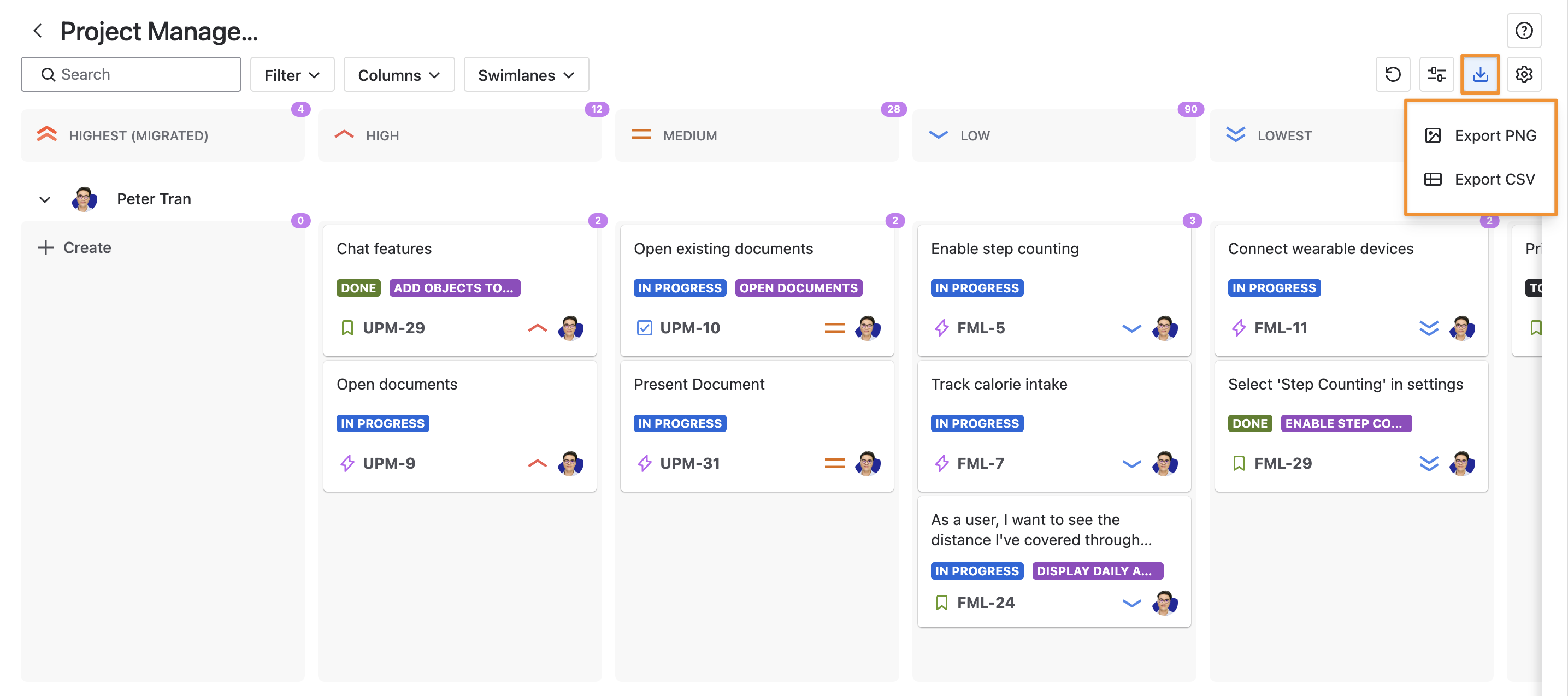Click Create in the Highest column

[x=75, y=247]
